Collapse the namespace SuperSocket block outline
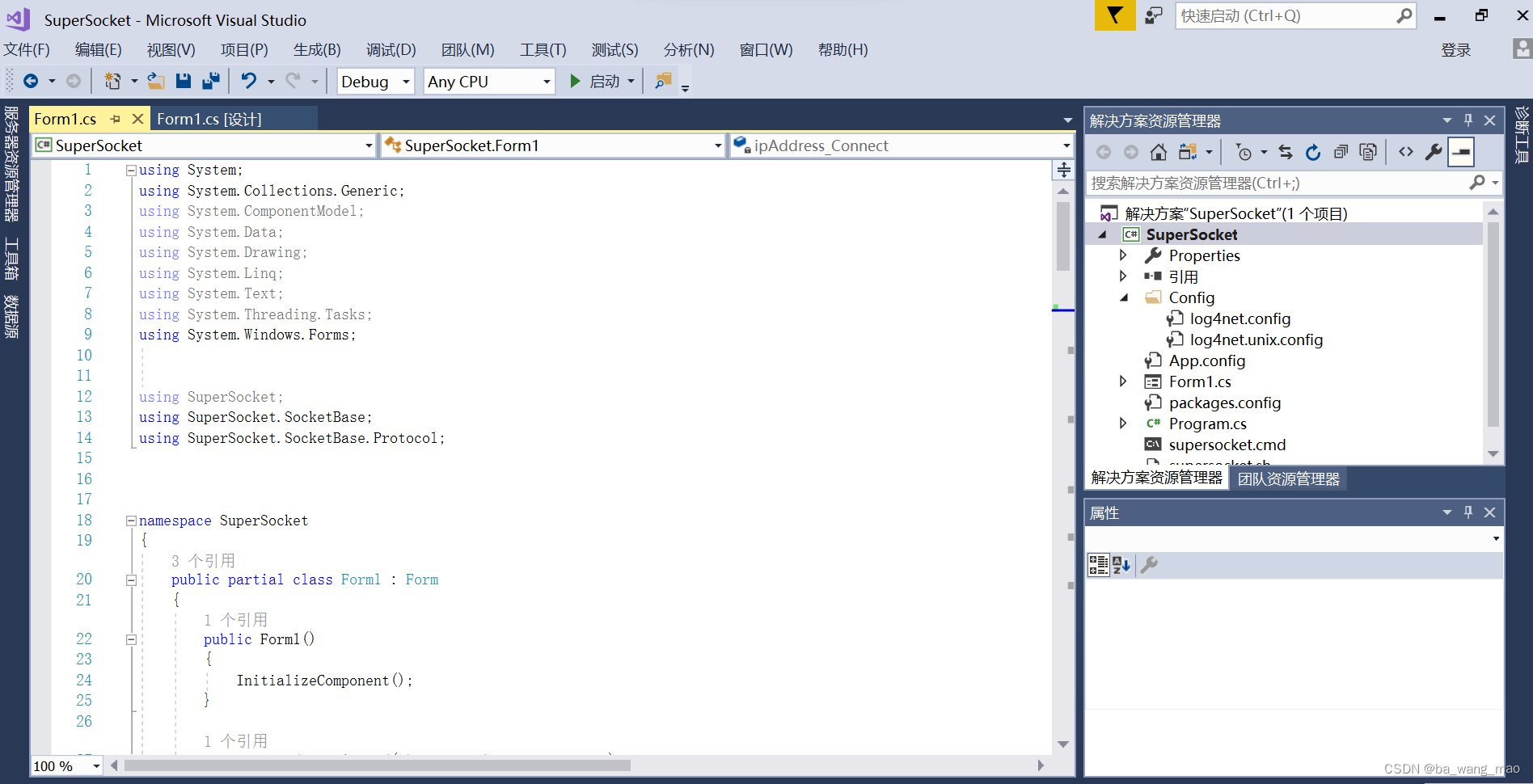Screen dimensions: 1533x784 click(131, 521)
